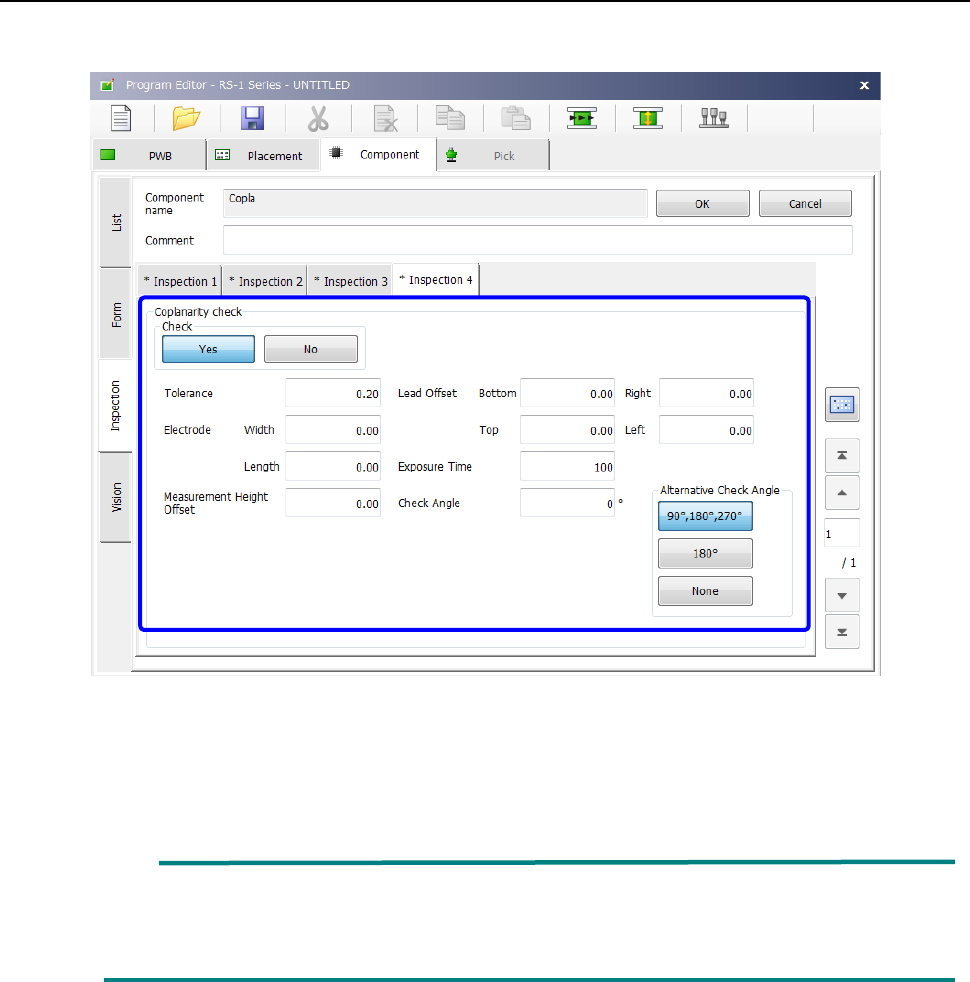This screenshot has height=982, width=970.
Task: Go to previous record up arrow
Action: pyautogui.click(x=842, y=492)
